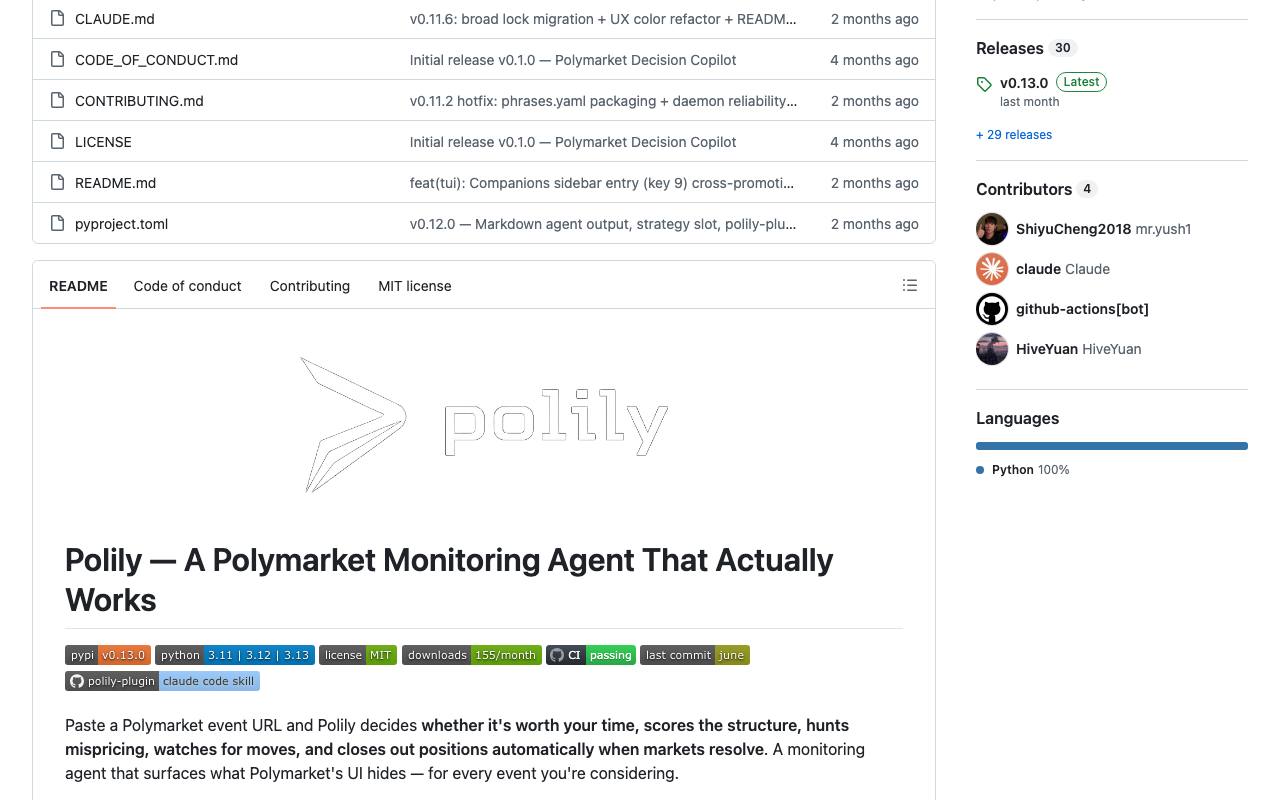Click the README title heading 'Polily — A Polymarket Monitoring Agent'
This screenshot has width=1280, height=800.
pyautogui.click(x=449, y=580)
